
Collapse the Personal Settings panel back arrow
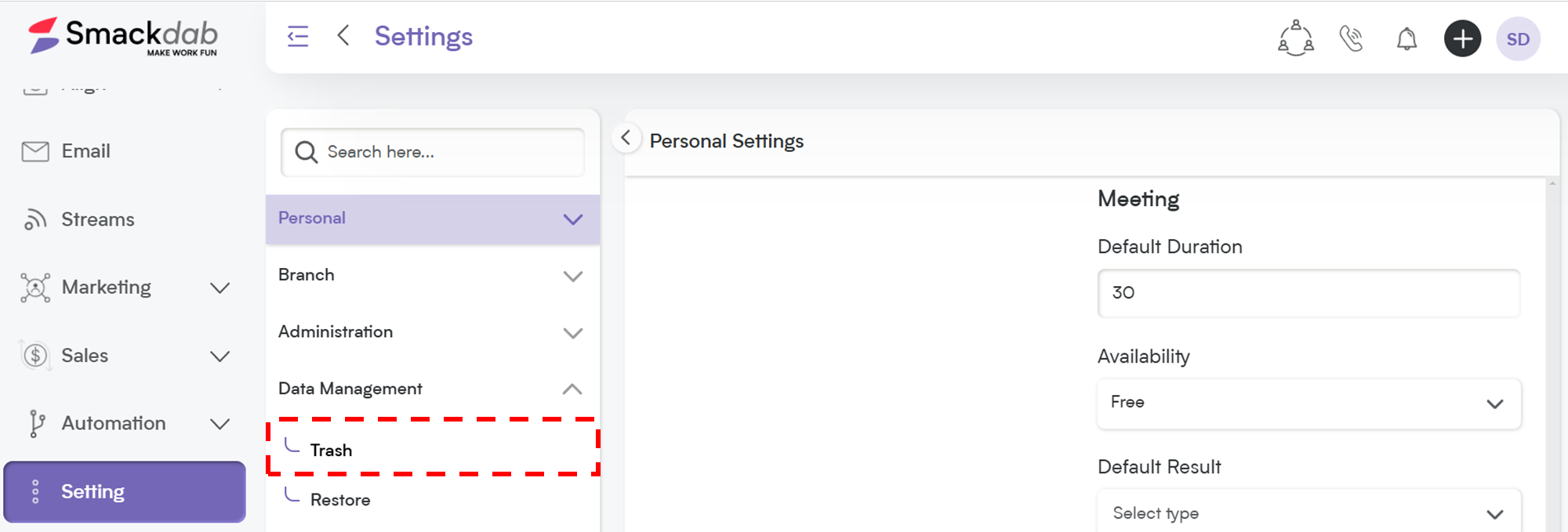626,138
